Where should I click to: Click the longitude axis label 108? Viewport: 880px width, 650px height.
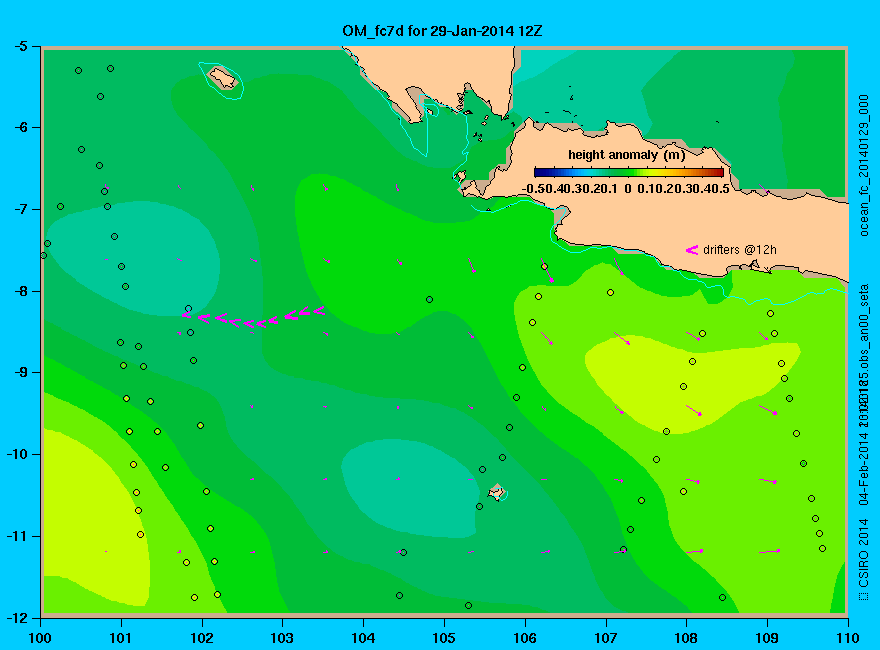pos(686,638)
